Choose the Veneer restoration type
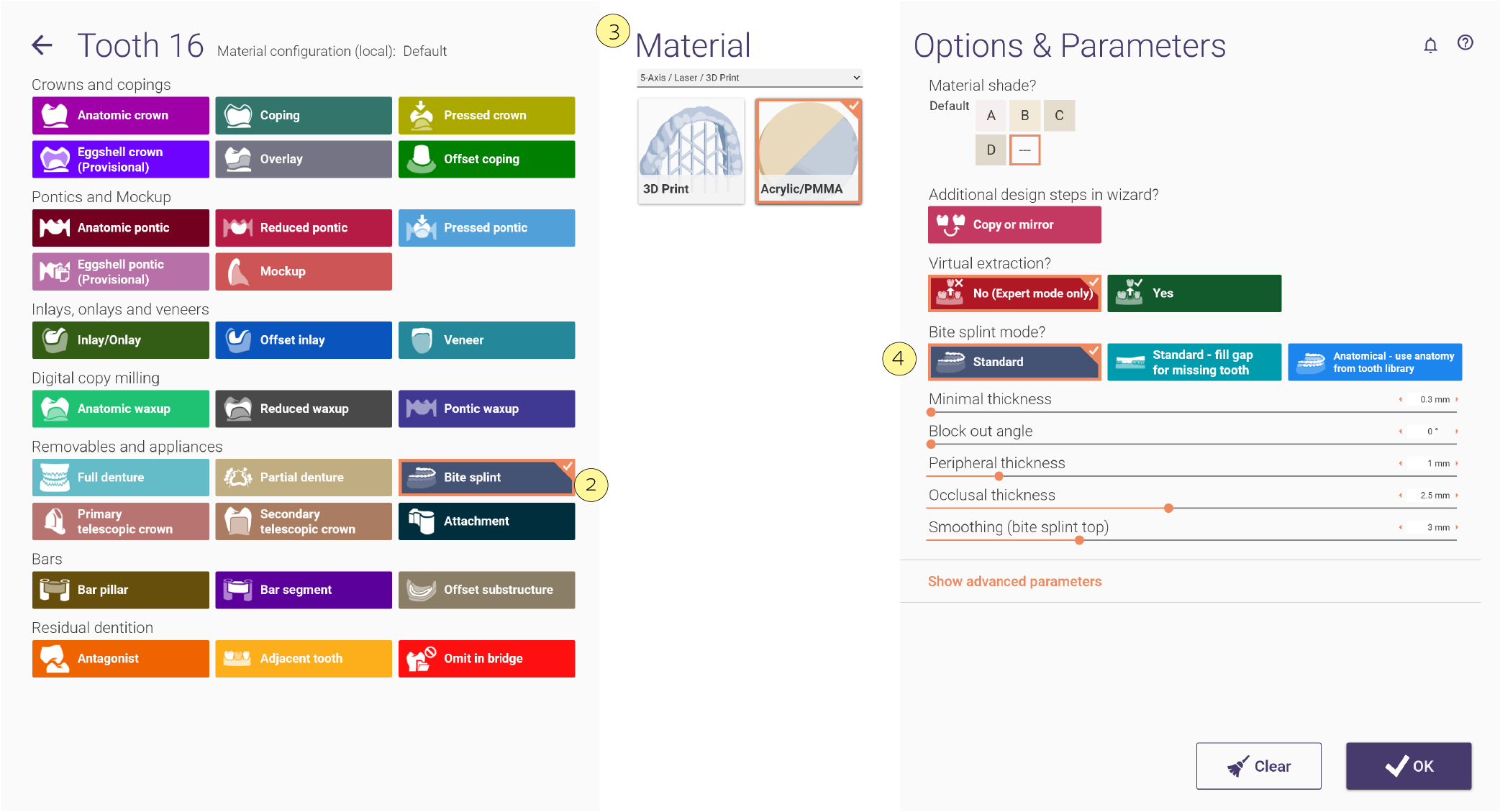 (487, 340)
